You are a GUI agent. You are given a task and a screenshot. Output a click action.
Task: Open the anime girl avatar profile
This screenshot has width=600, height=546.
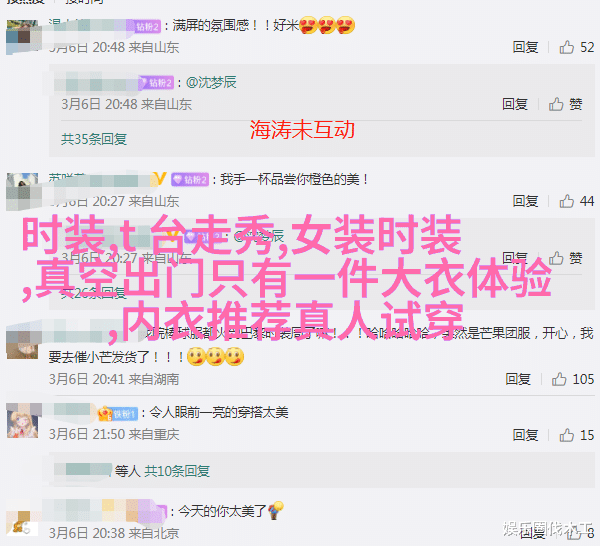(x=23, y=421)
